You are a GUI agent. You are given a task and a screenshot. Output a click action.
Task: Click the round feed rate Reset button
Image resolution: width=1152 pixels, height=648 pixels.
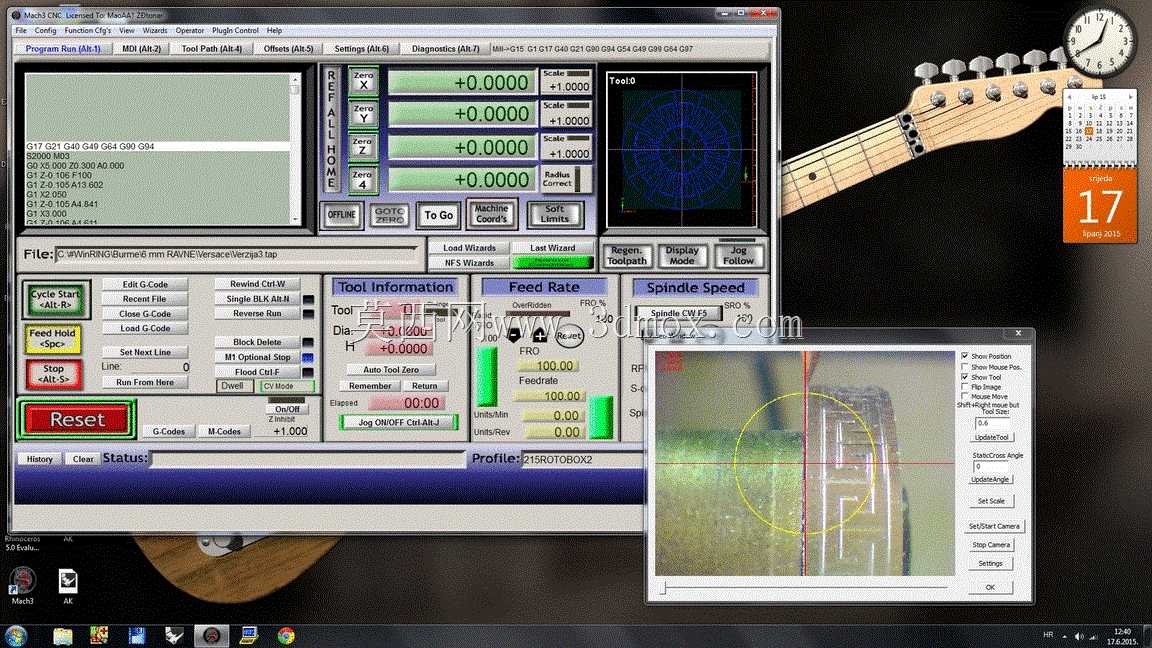tap(569, 336)
